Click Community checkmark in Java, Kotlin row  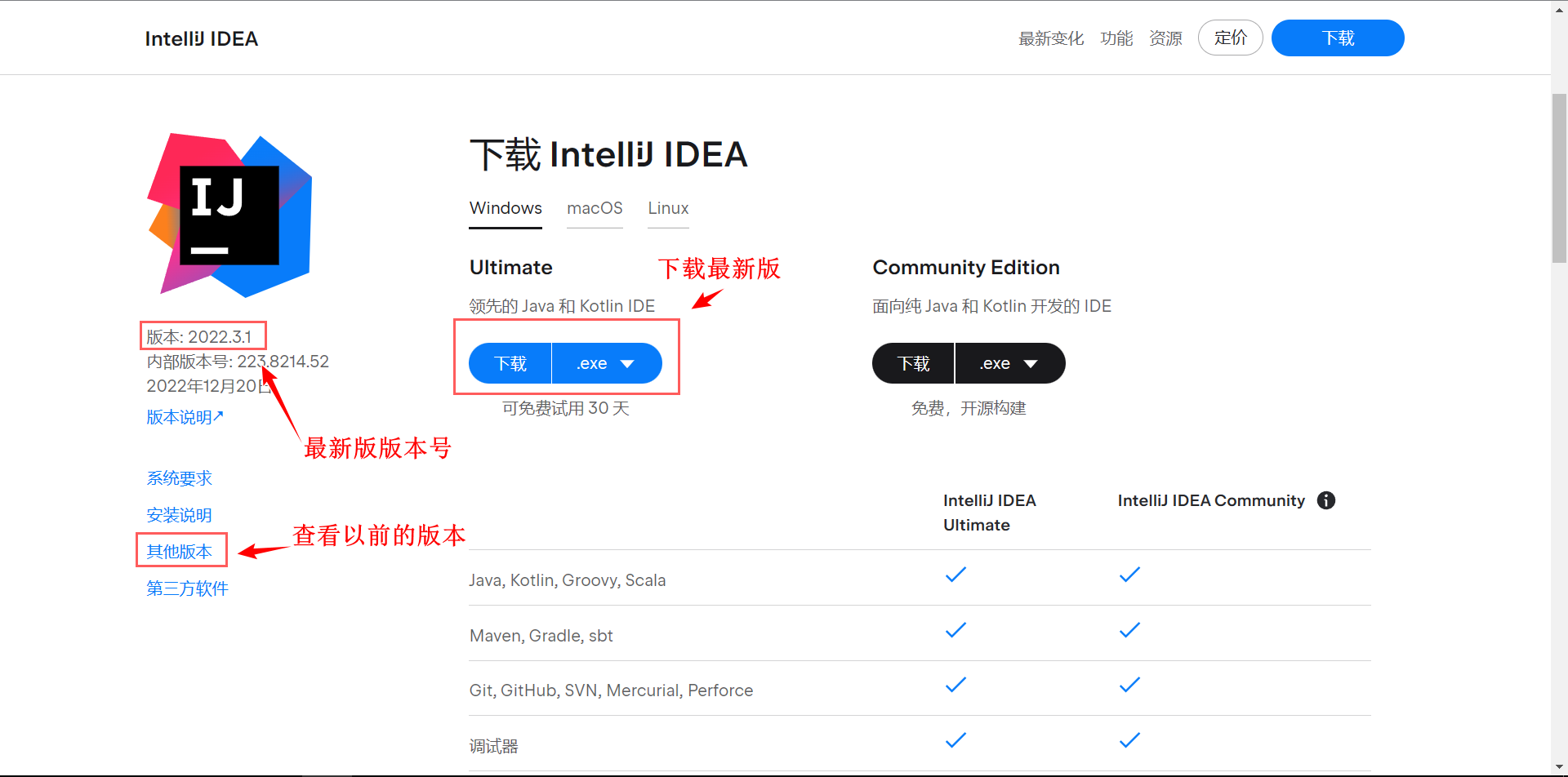[x=1129, y=575]
